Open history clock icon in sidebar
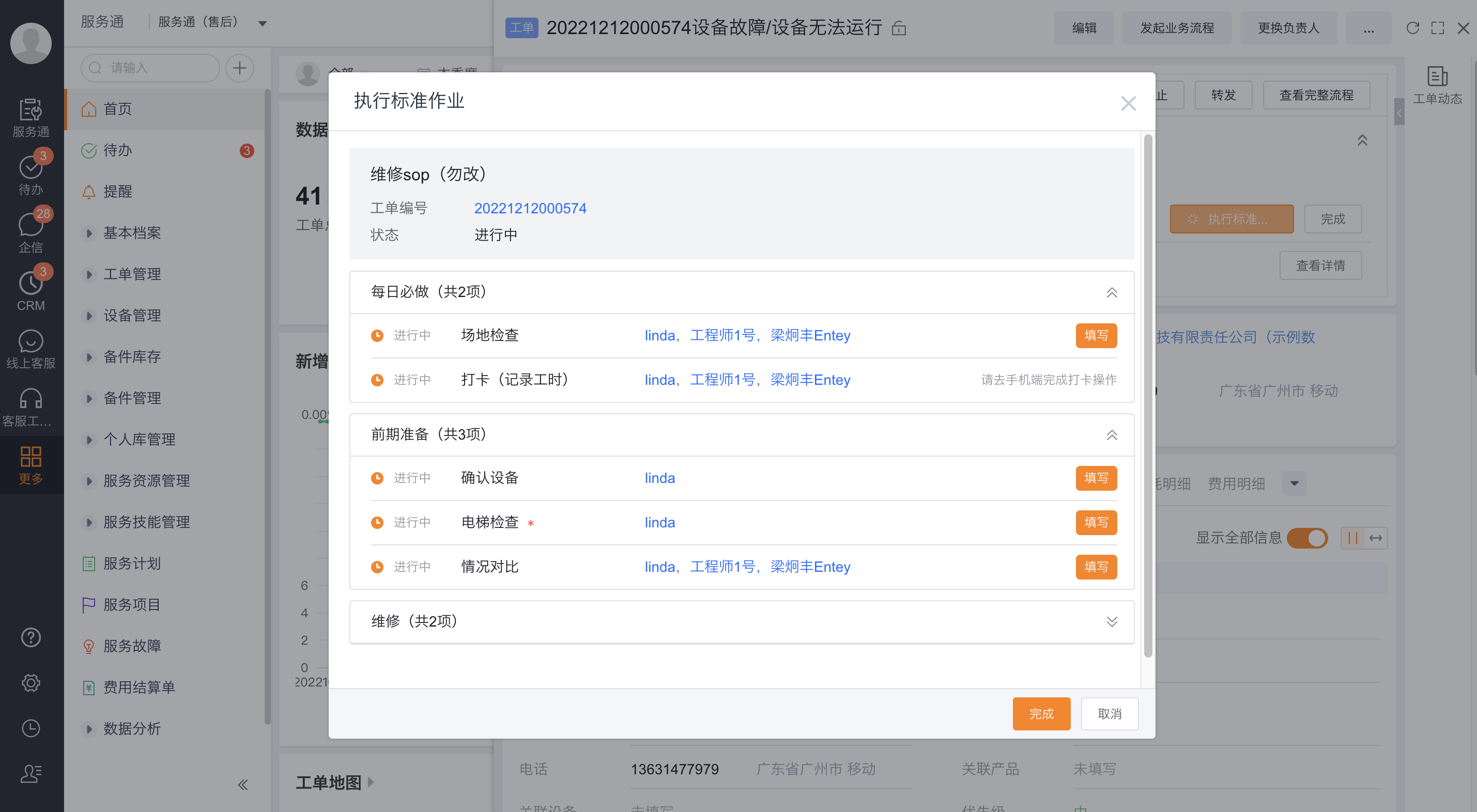The image size is (1477, 812). 30,728
